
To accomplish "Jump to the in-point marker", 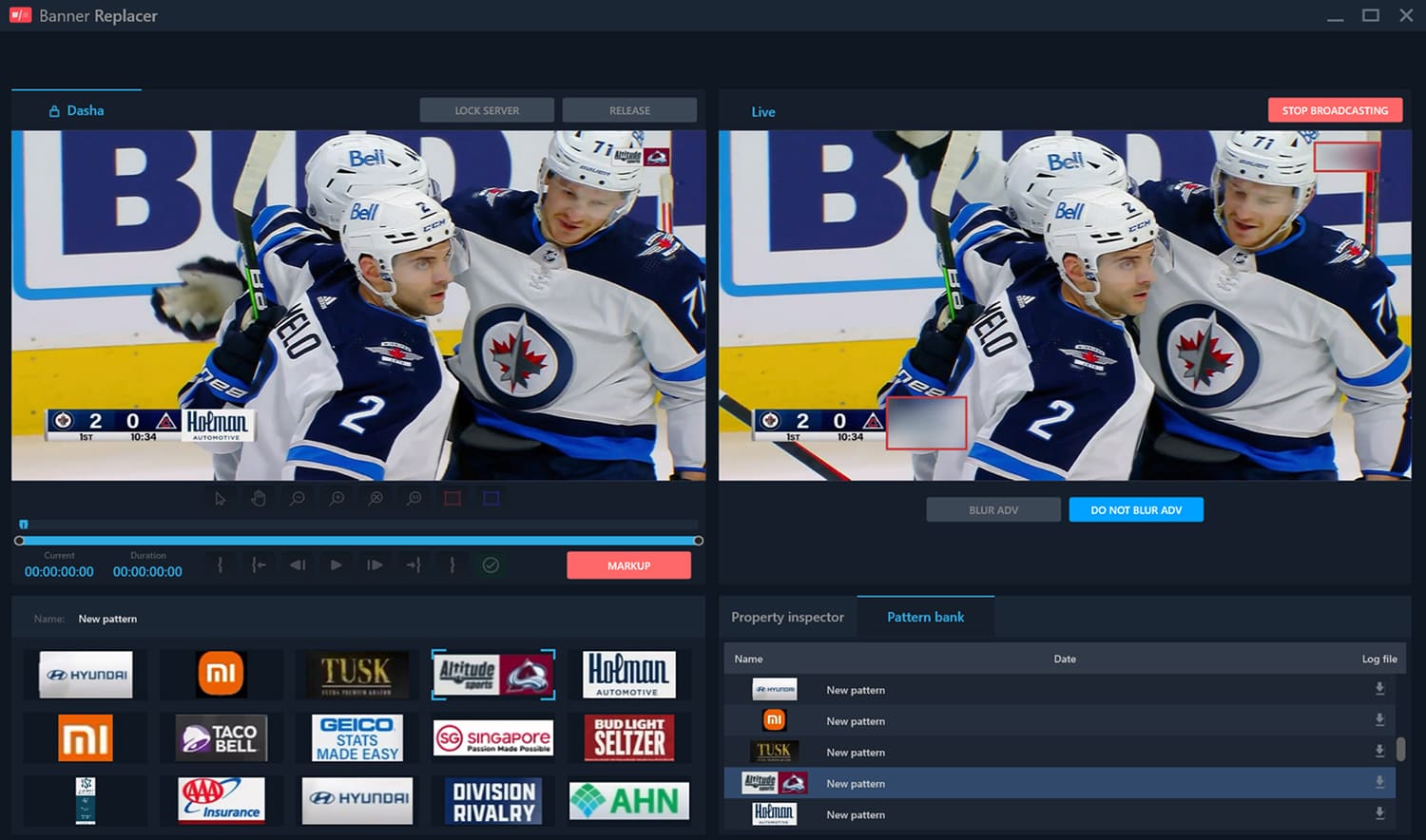I will [x=259, y=564].
